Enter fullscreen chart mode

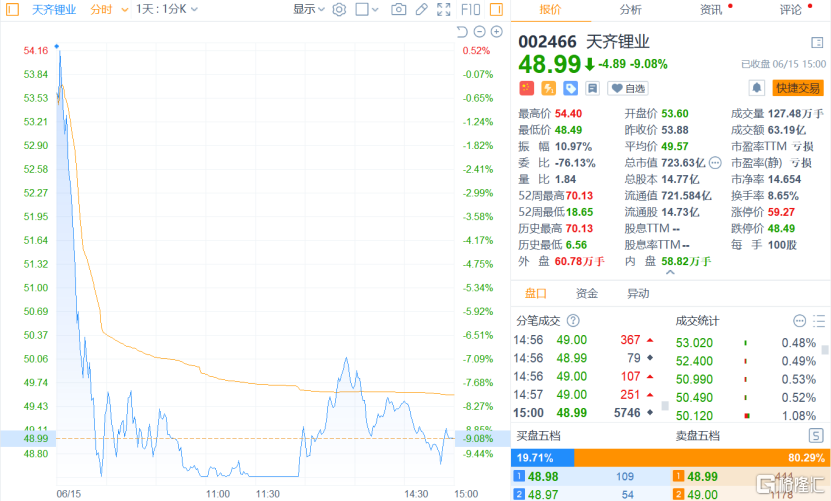click(444, 9)
